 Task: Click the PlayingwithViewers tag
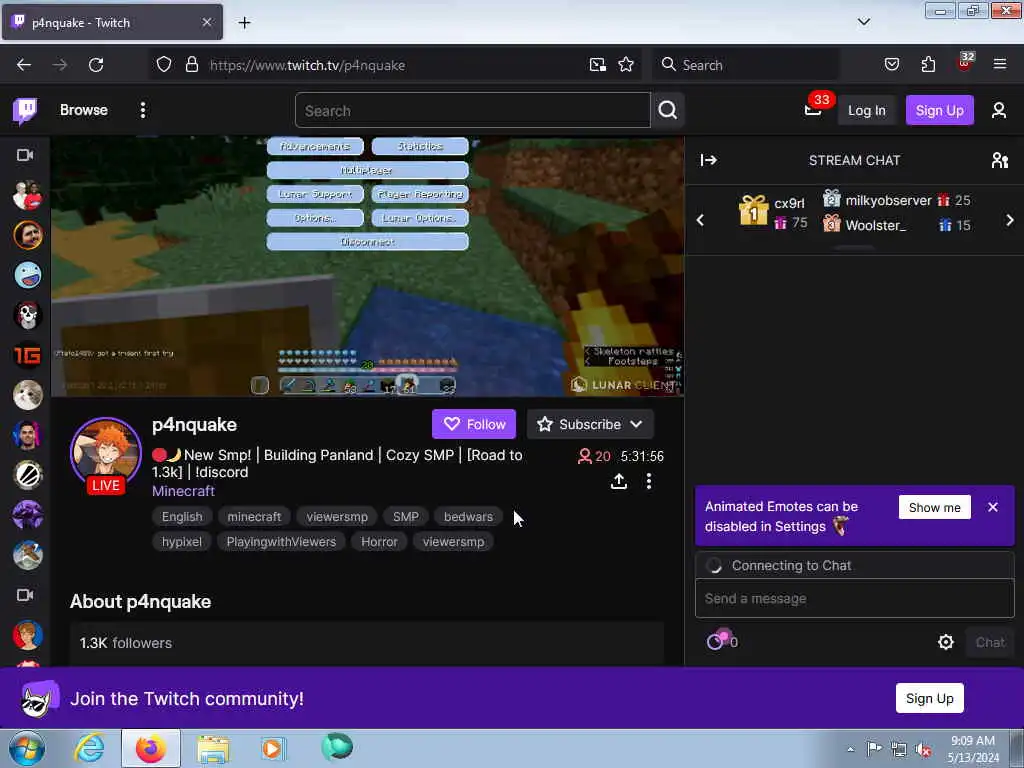(281, 541)
